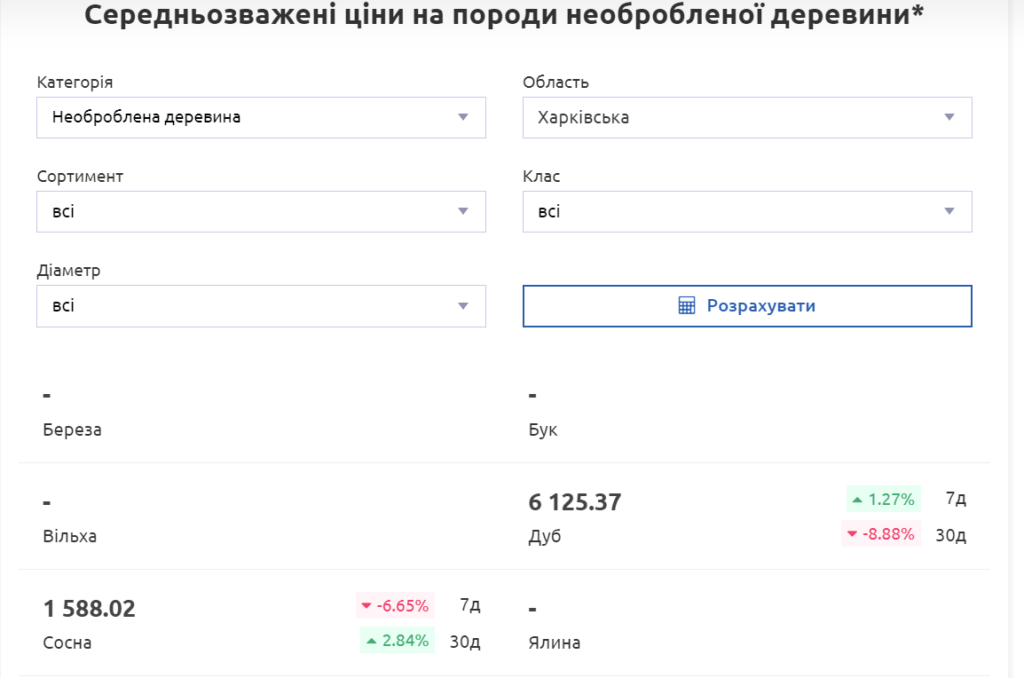Open the Категорія dropdown
The width and height of the screenshot is (1024, 678).
(260, 117)
